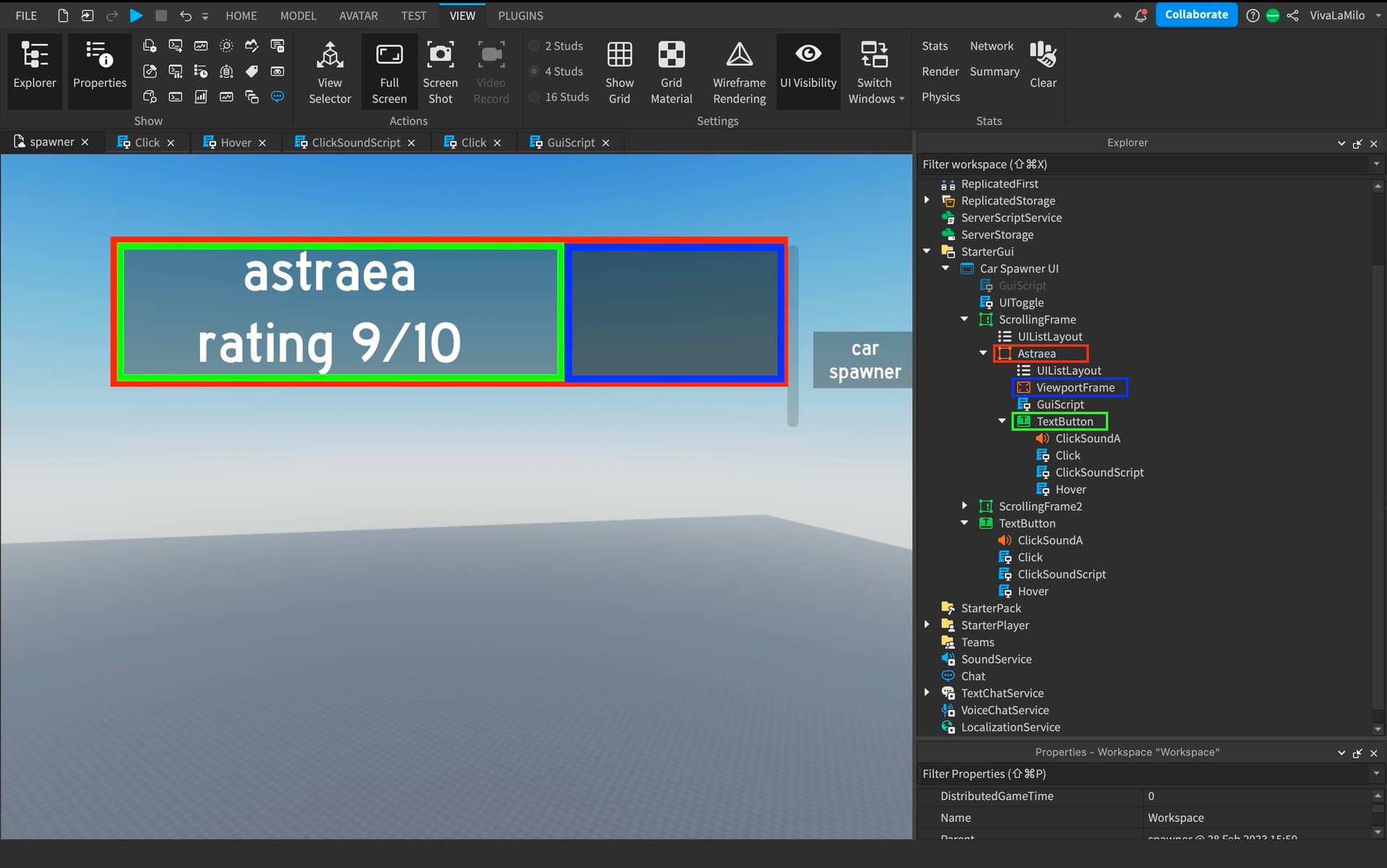Click the new file icon next to FILE
This screenshot has height=868, width=1387.
pos(63,15)
